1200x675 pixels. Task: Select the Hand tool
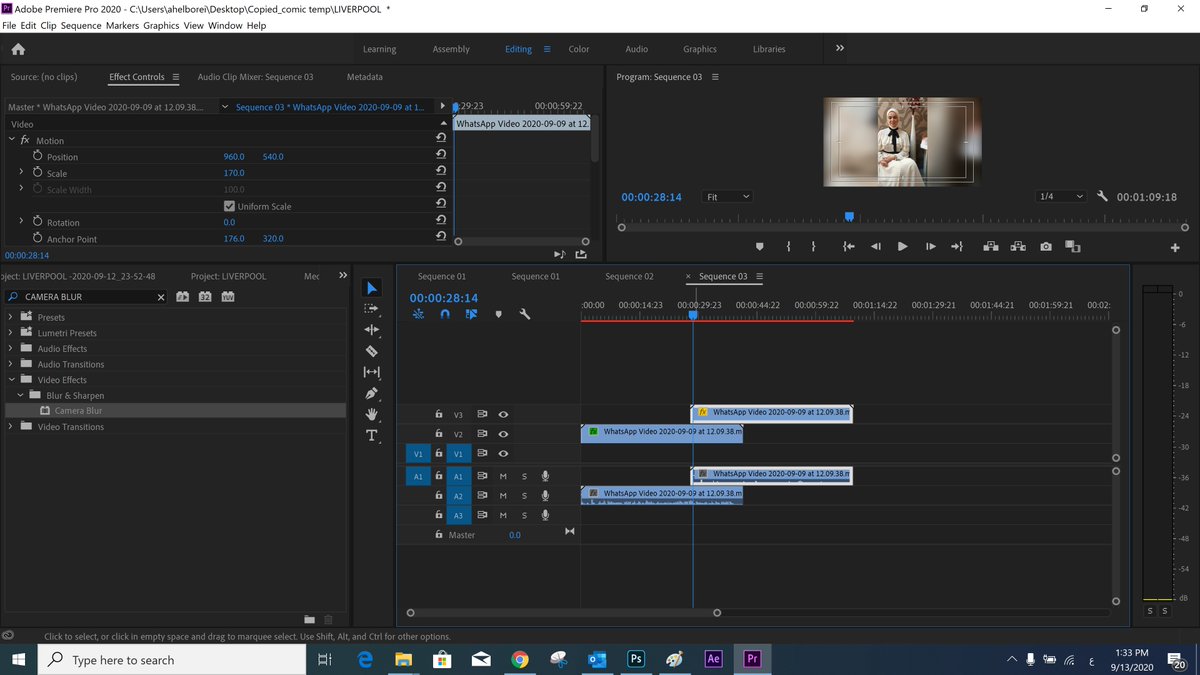(371, 414)
